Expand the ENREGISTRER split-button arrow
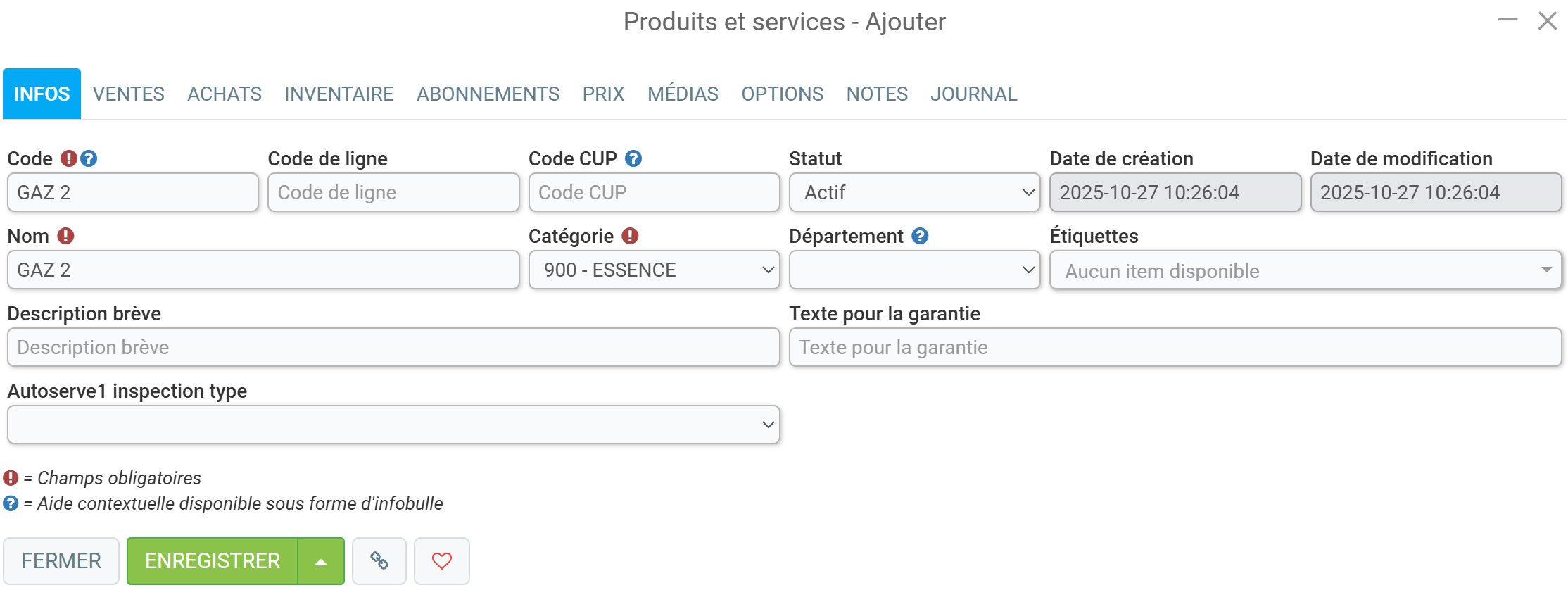1568x590 pixels. coord(321,561)
